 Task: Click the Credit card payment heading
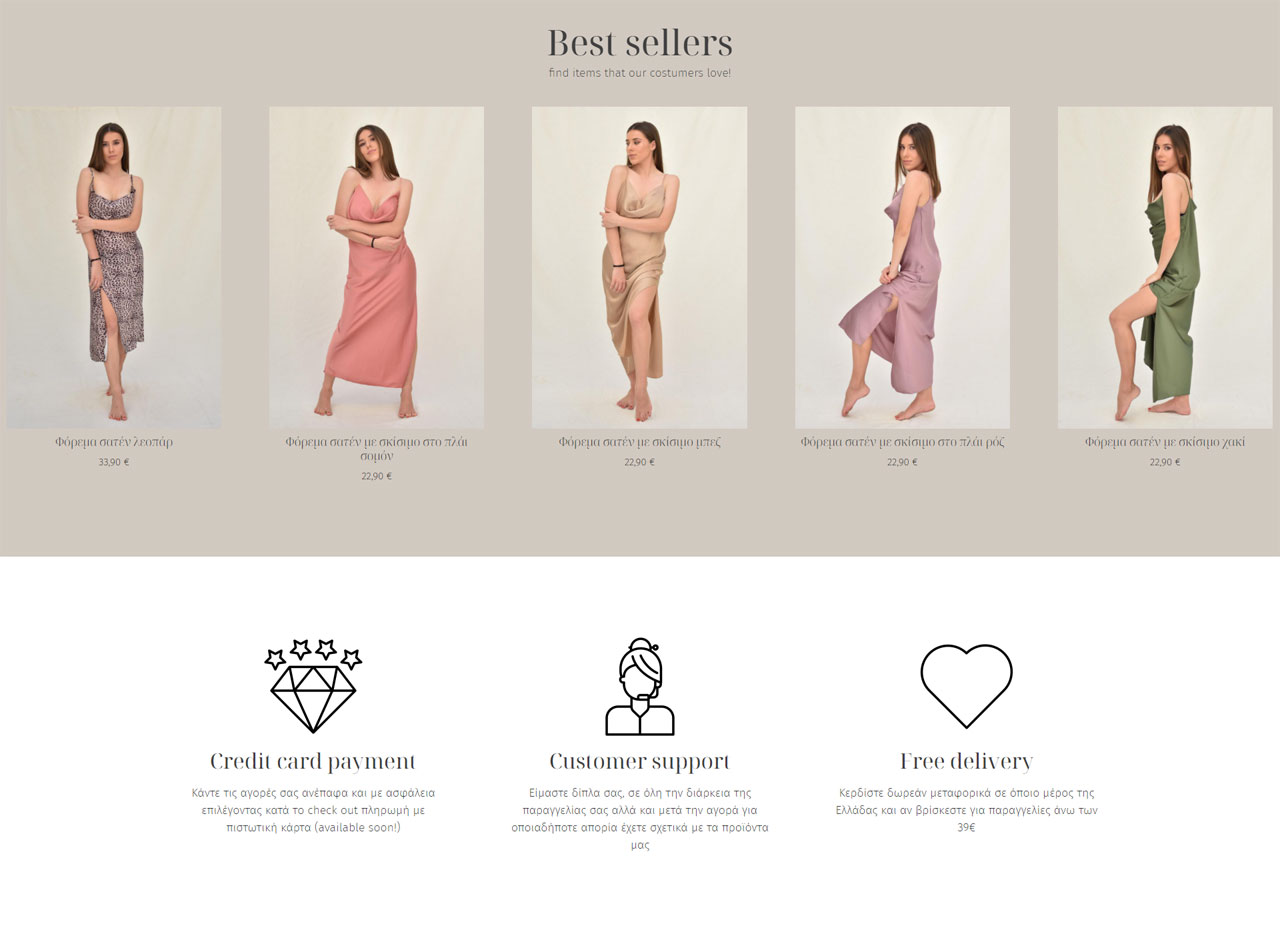(x=313, y=761)
